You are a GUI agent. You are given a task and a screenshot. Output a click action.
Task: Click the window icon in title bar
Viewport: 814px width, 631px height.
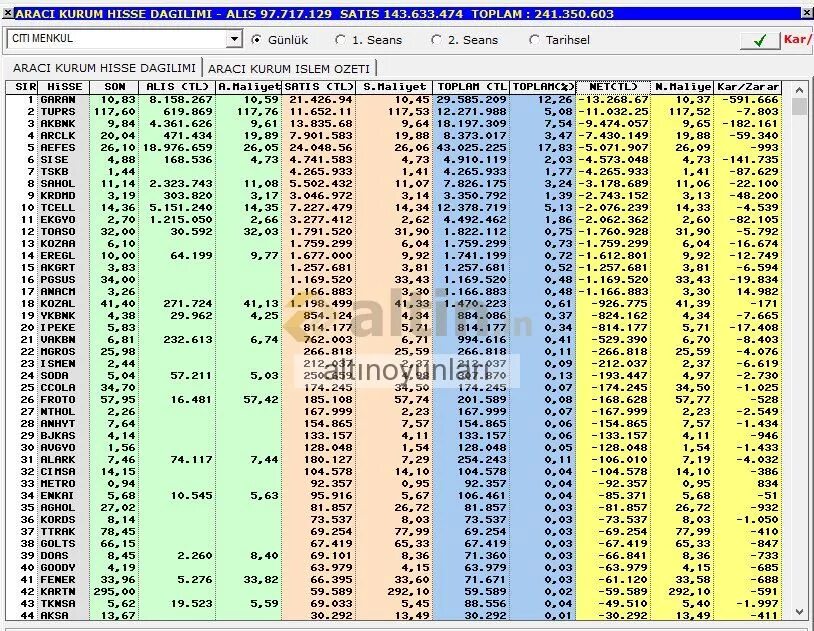[7, 13]
